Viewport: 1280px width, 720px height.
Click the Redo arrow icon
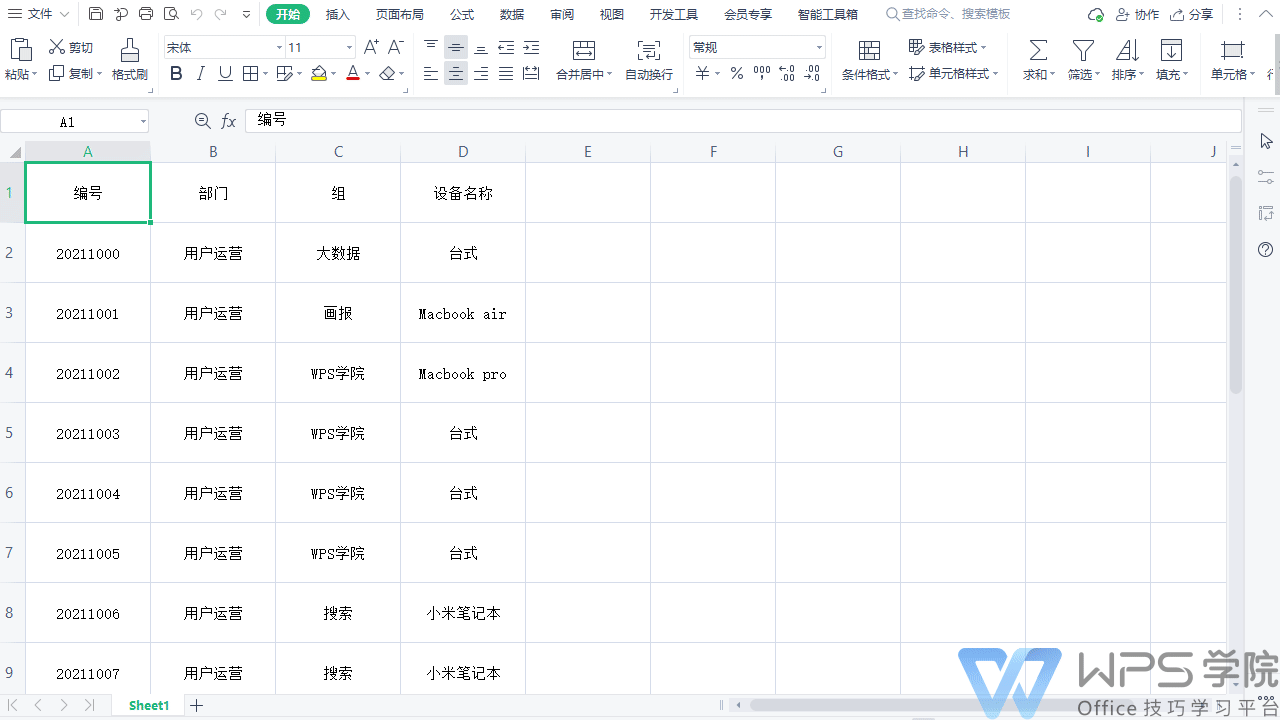(x=220, y=14)
